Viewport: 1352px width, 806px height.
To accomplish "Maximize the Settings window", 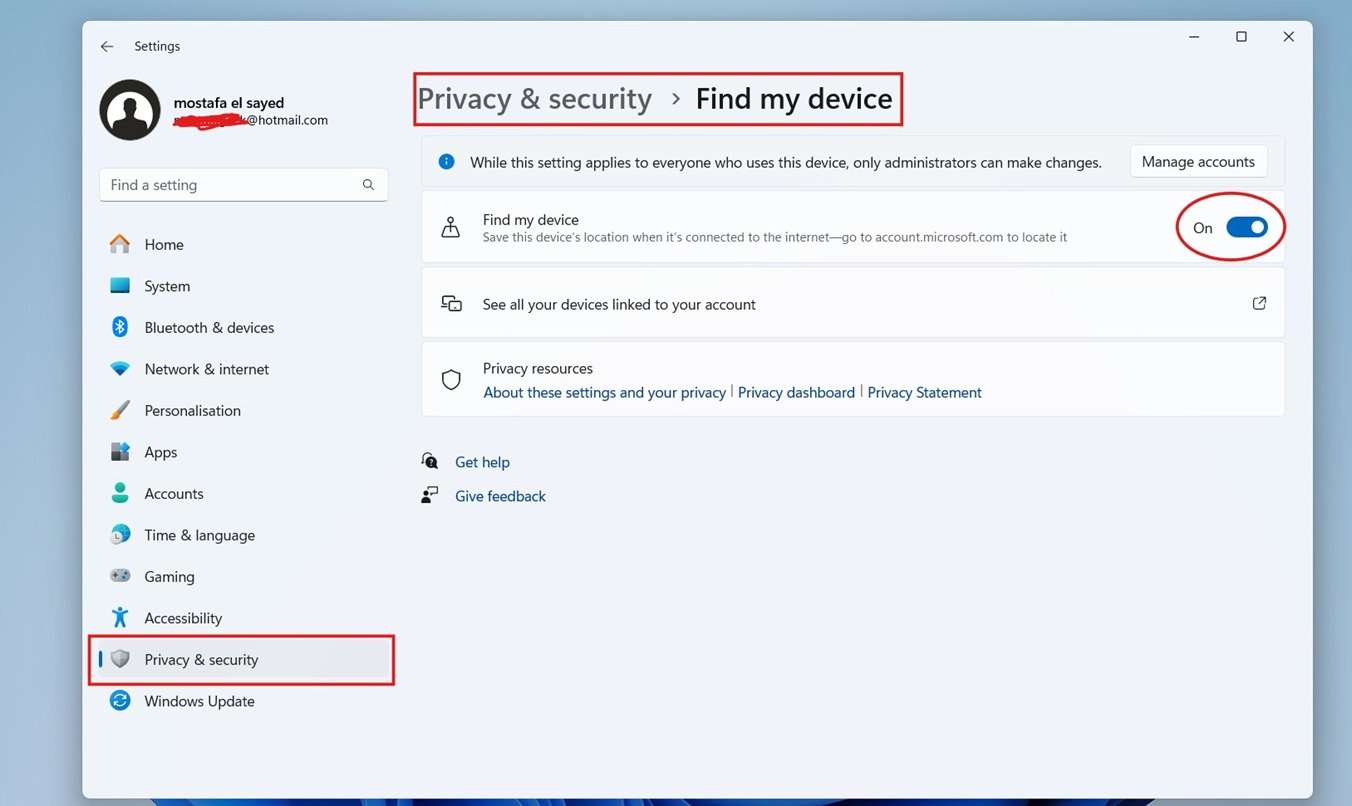I will pyautogui.click(x=1241, y=37).
